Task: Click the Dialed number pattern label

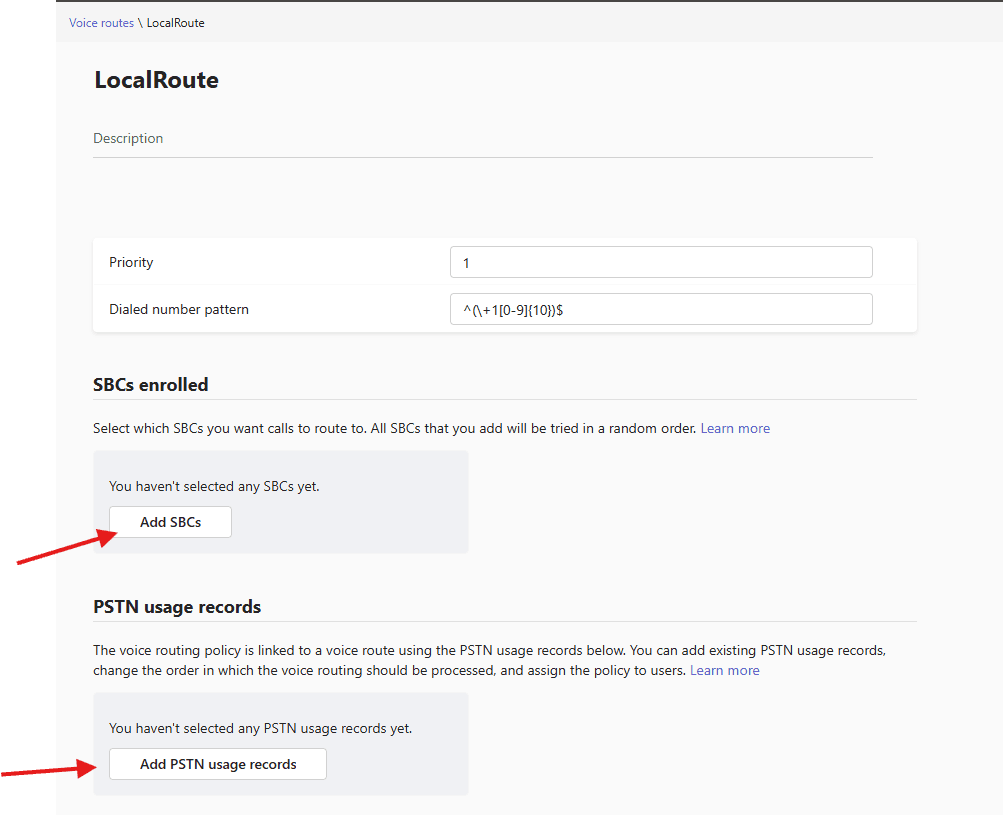Action: (179, 310)
